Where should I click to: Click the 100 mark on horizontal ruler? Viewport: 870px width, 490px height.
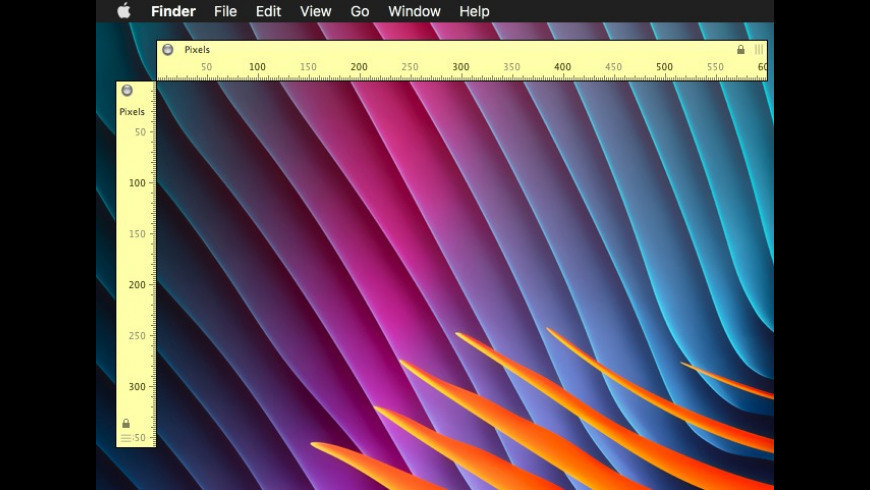pos(257,67)
